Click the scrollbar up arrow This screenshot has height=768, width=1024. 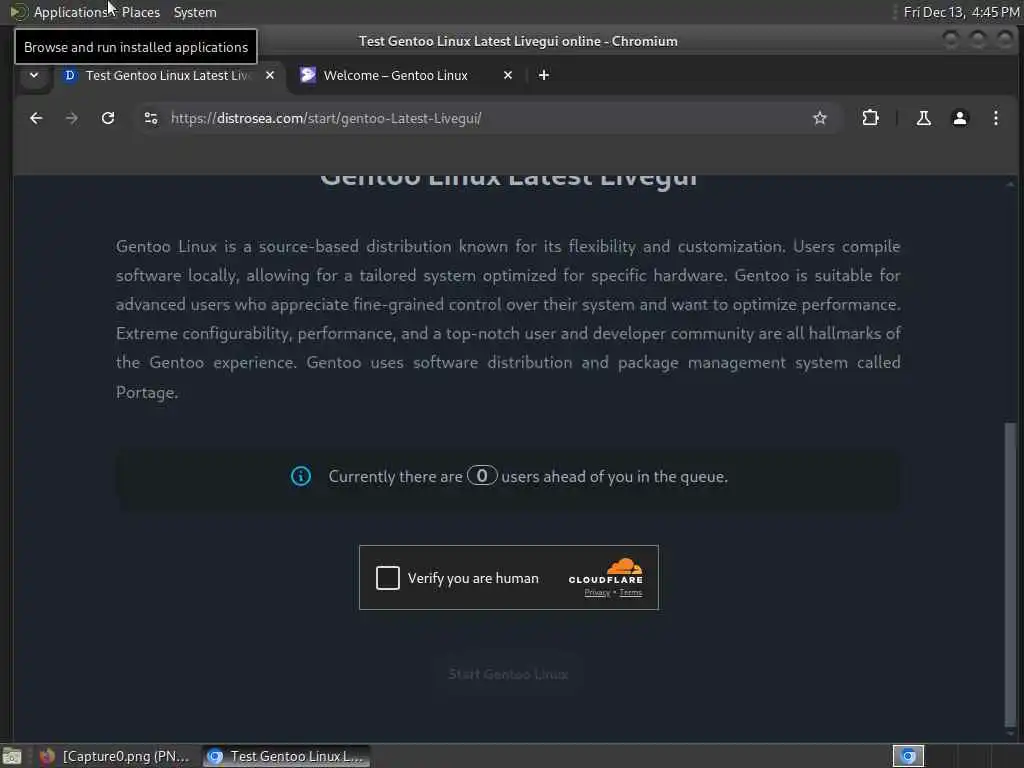click(1010, 185)
